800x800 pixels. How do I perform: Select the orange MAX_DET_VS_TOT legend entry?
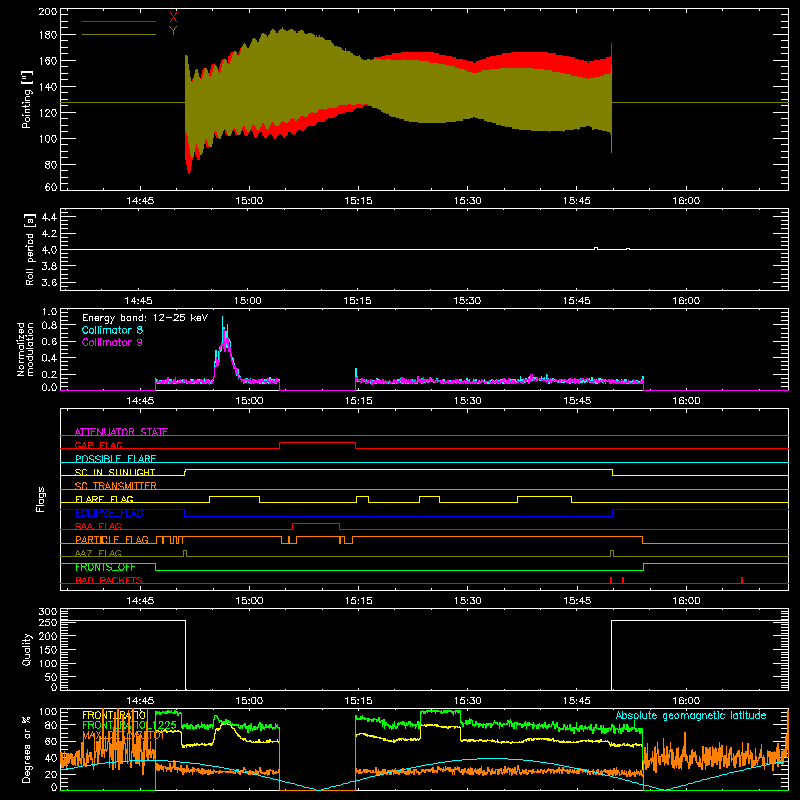click(123, 735)
